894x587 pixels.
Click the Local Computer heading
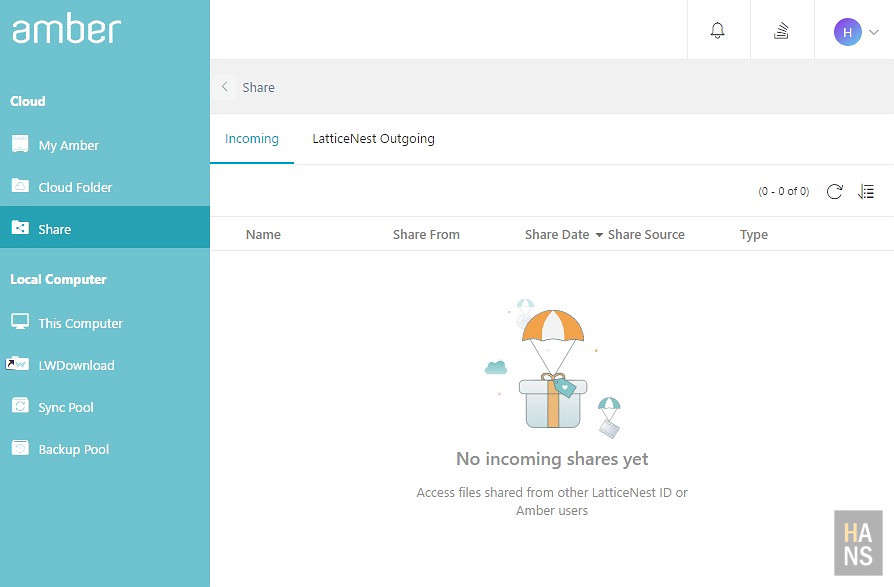click(58, 279)
